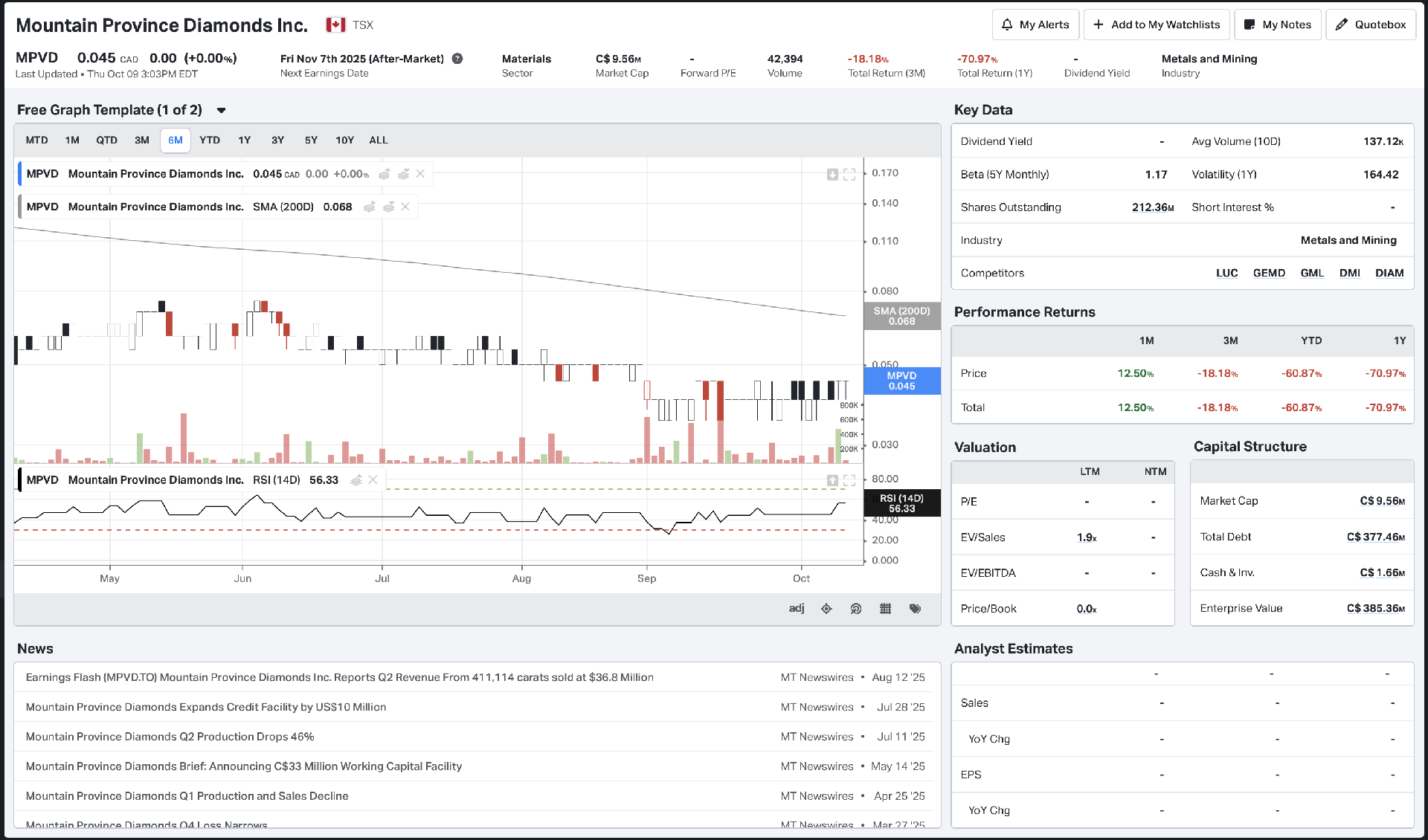Click the crosshair icon below the chart
The width and height of the screenshot is (1428, 840).
826,609
